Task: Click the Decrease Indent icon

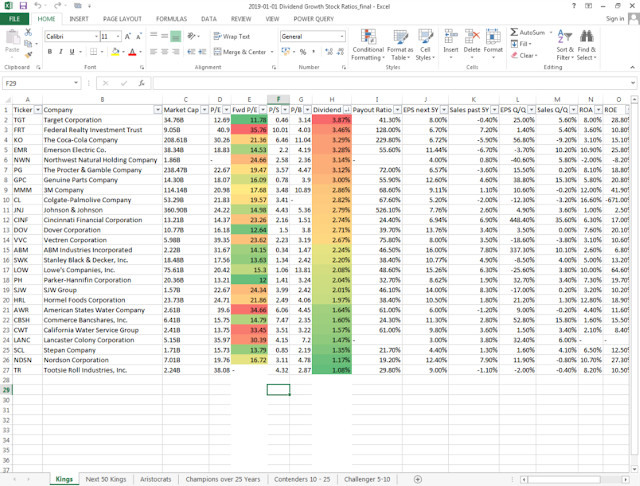Action: 191,52
